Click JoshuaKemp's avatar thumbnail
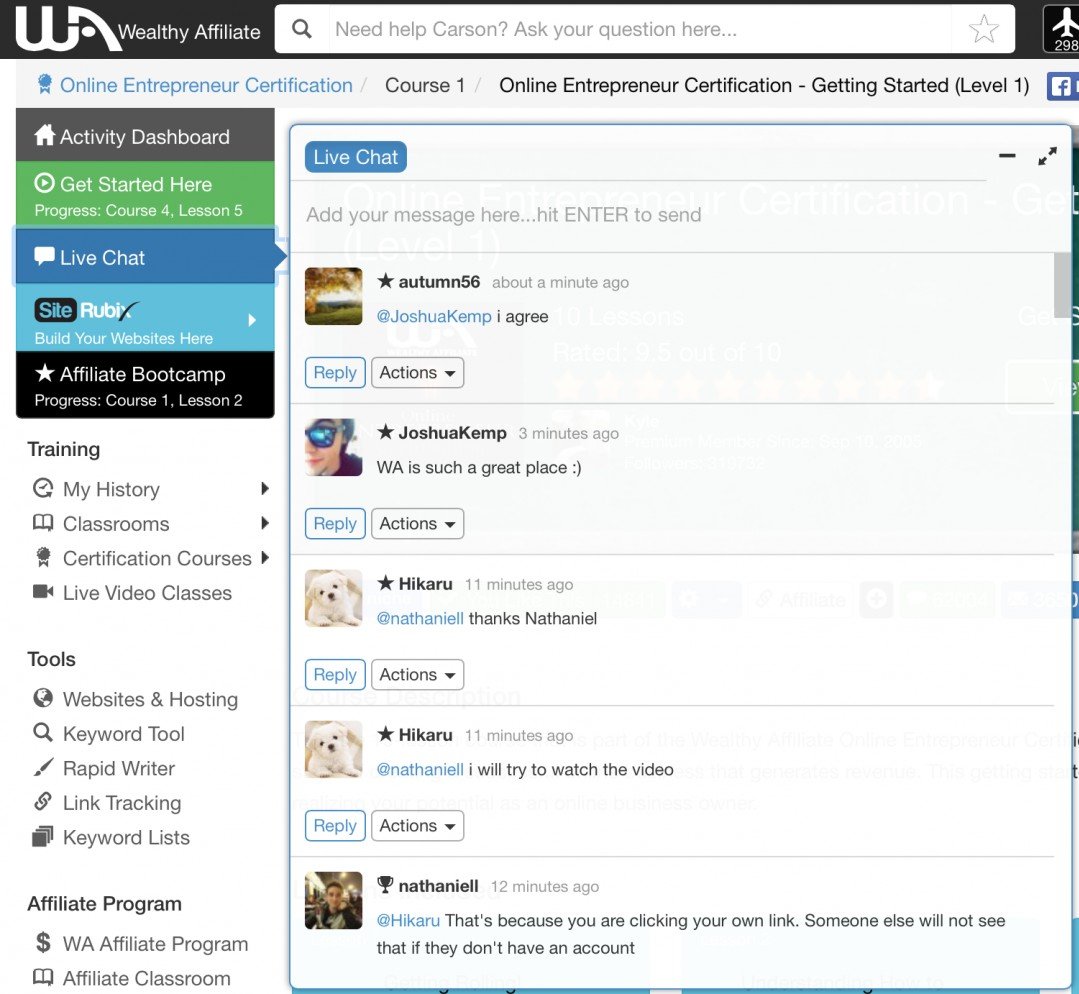The image size is (1079, 994). (334, 447)
